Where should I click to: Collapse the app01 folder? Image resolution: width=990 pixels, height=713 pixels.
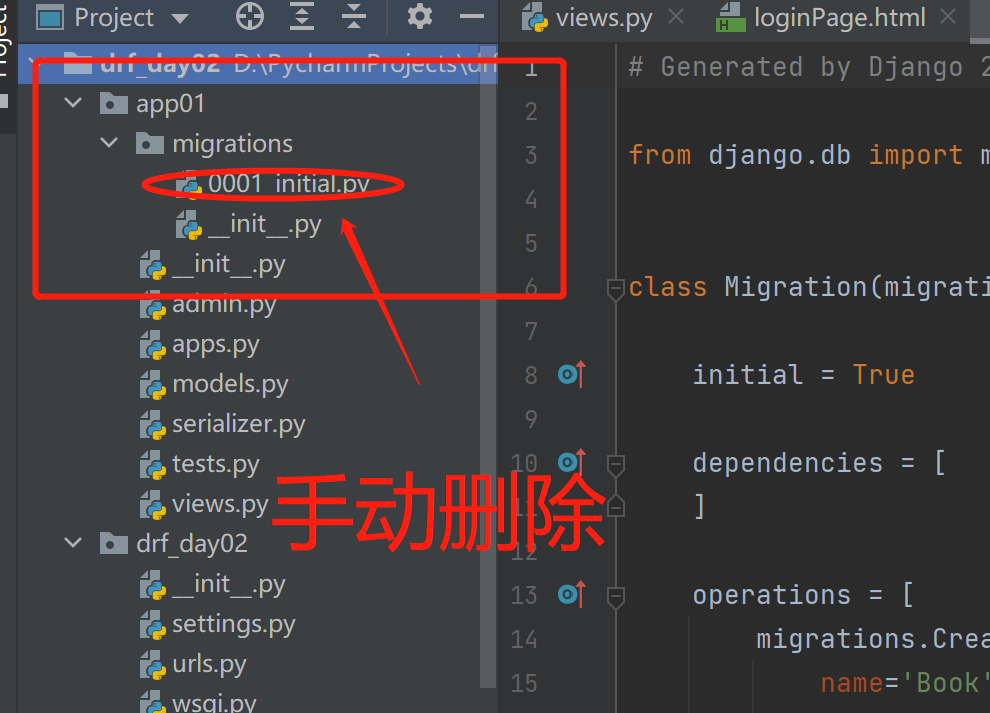[x=73, y=103]
